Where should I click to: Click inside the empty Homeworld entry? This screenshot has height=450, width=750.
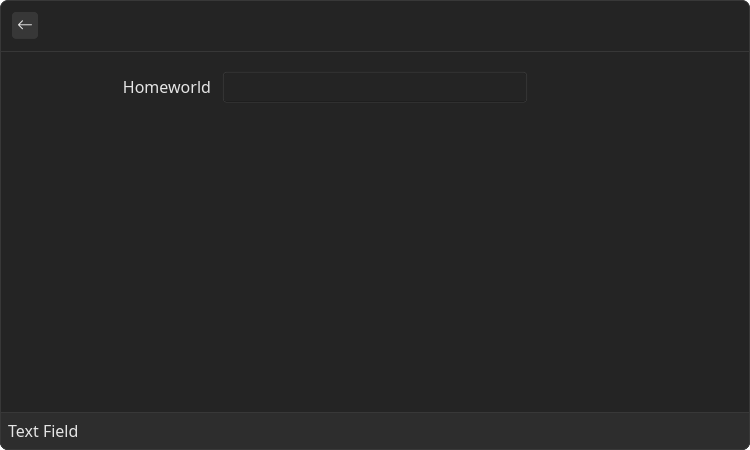[375, 87]
